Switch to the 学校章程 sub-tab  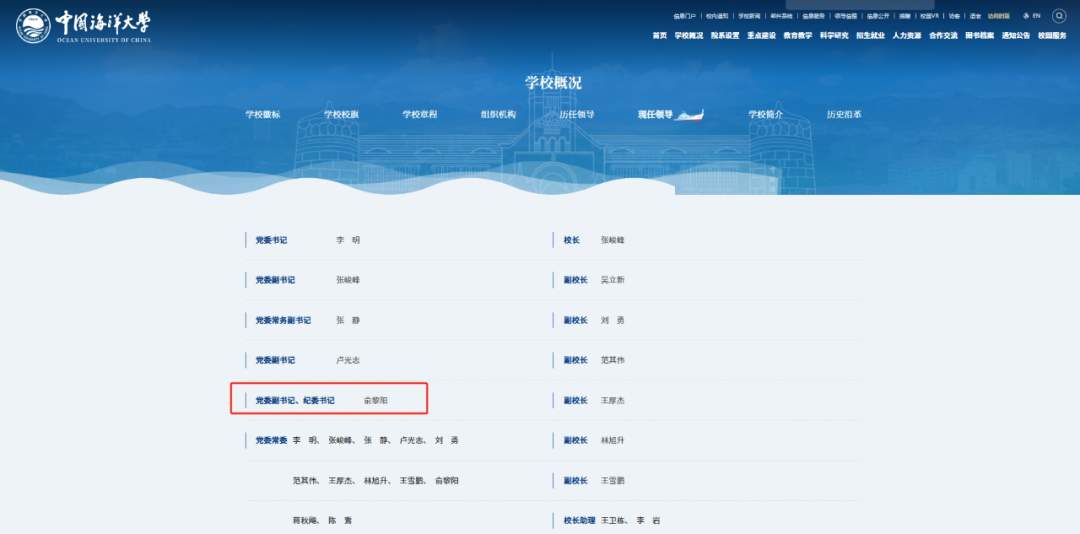point(420,114)
